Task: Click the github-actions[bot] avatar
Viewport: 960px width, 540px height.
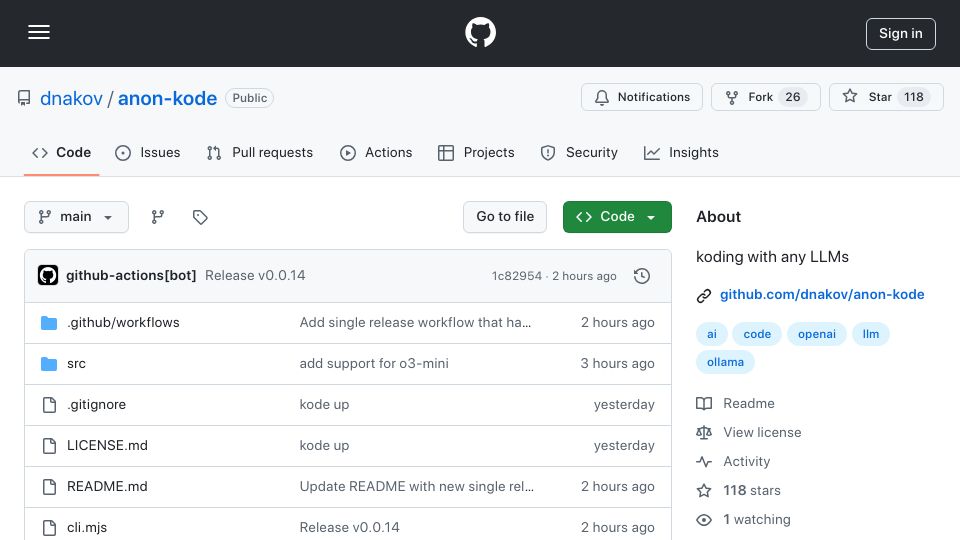Action: 48,276
